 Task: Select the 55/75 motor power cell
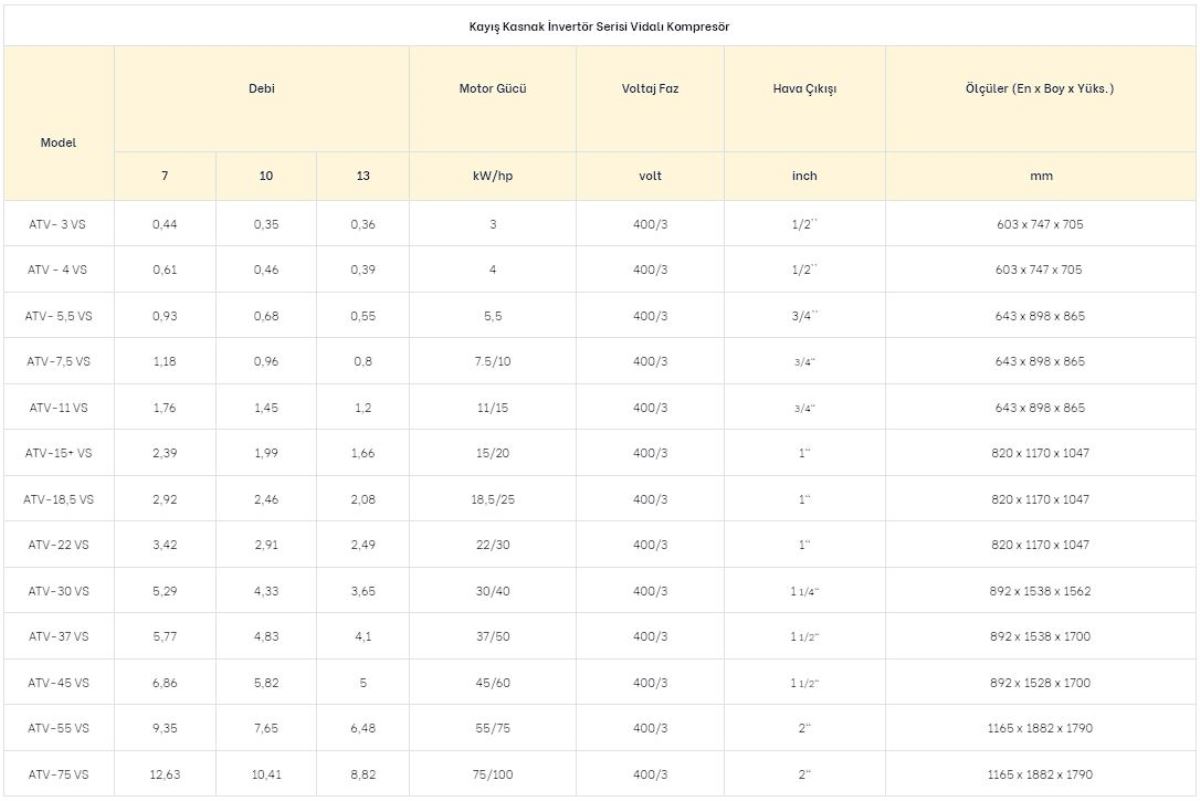[x=492, y=728]
